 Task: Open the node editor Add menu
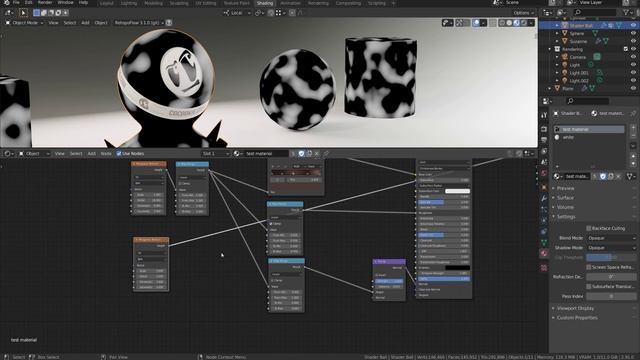coord(91,153)
